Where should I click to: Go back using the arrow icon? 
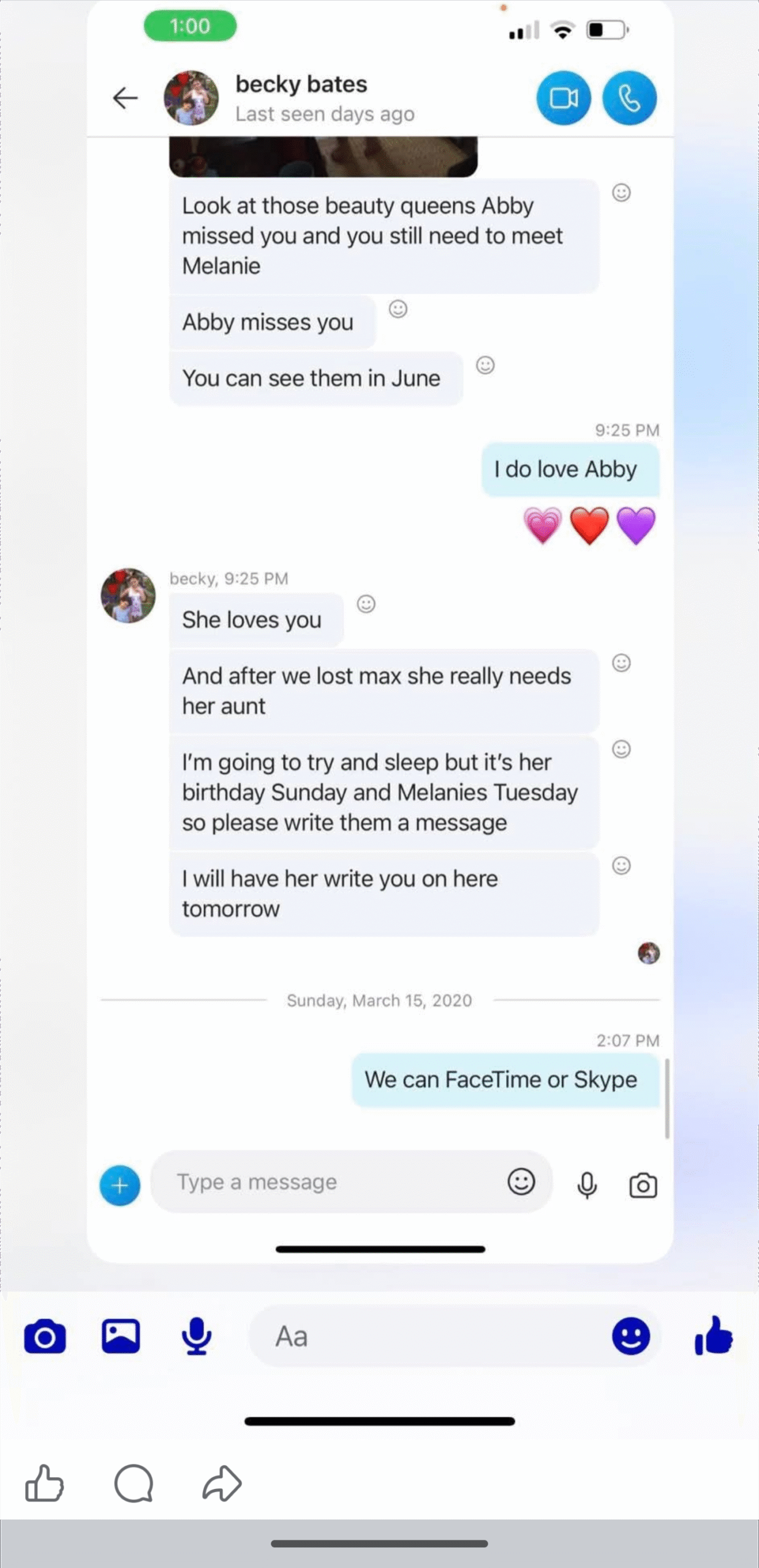[x=126, y=98]
